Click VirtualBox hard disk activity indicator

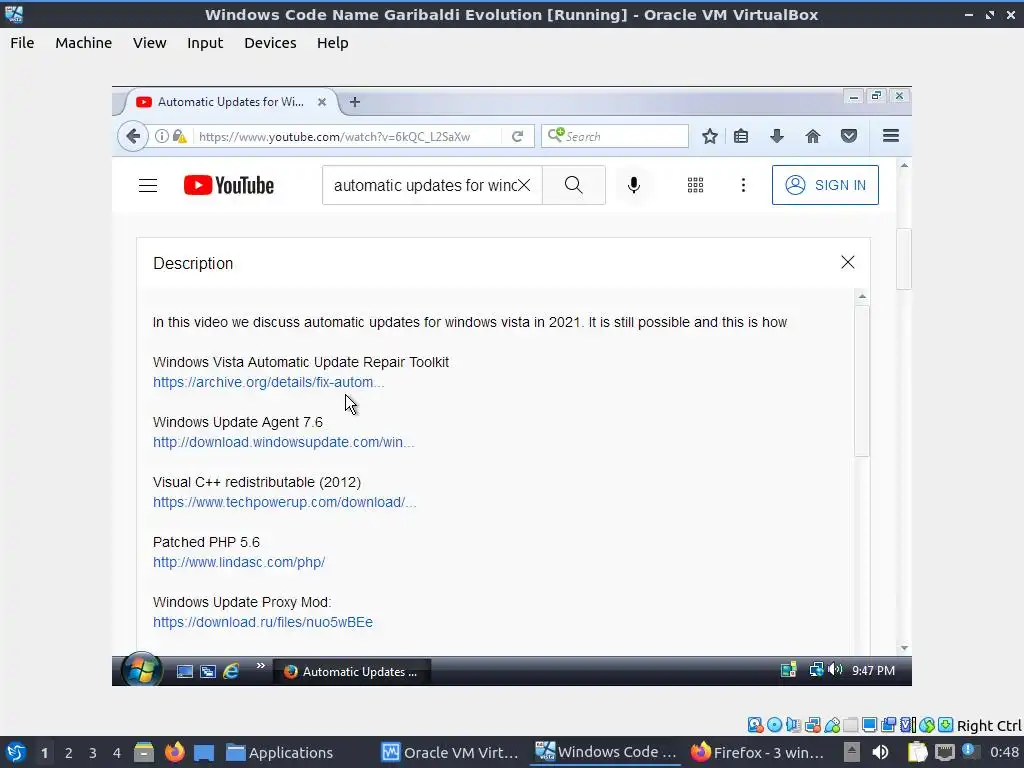pos(755,725)
